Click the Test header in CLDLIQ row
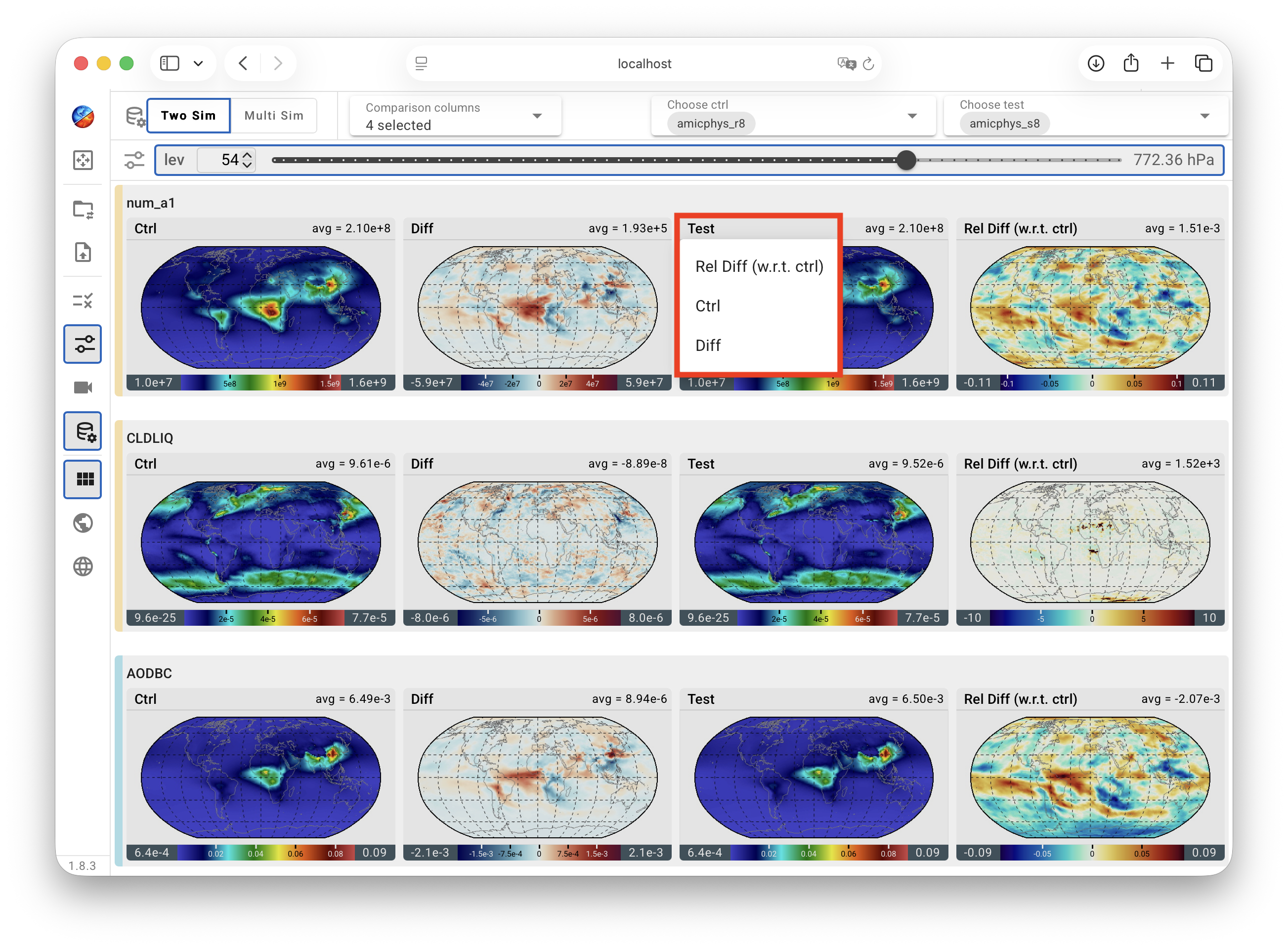Screen dimensions: 1288x949 pyautogui.click(x=701, y=464)
